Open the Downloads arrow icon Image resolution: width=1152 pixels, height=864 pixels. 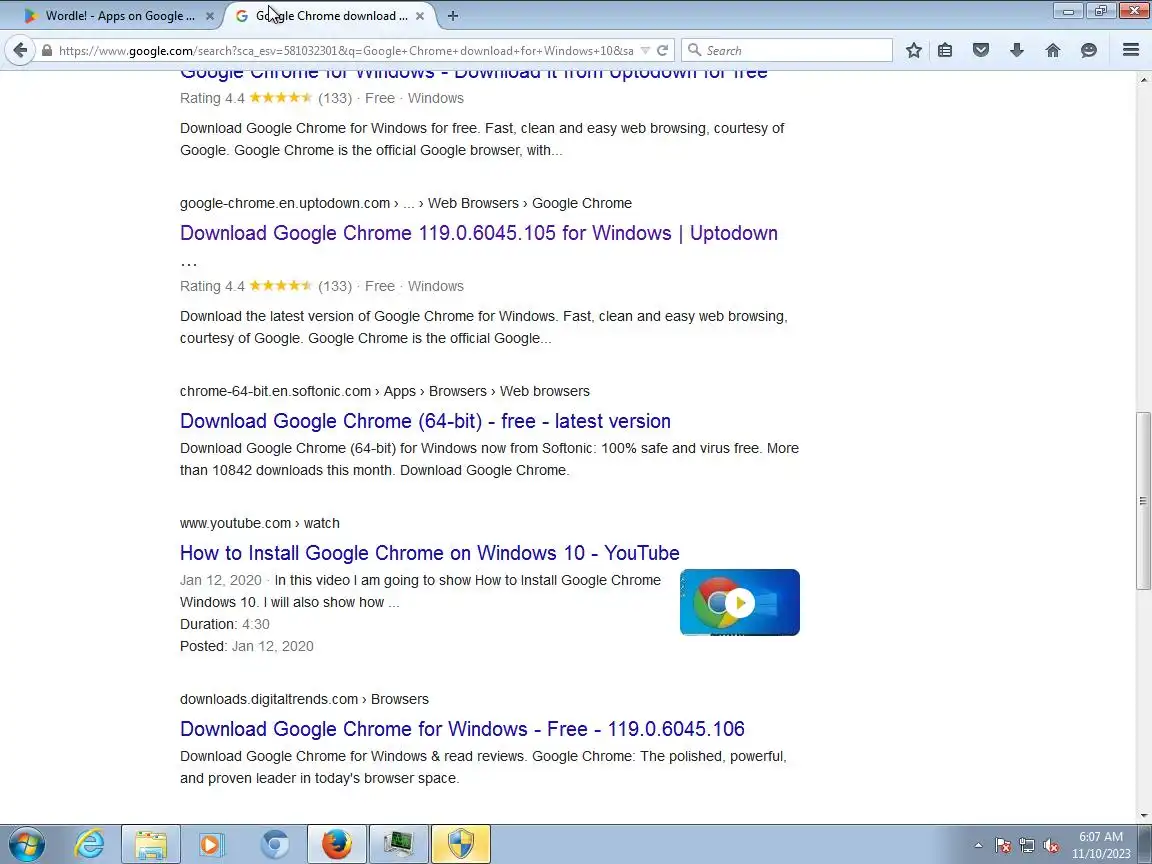pyautogui.click(x=1017, y=50)
